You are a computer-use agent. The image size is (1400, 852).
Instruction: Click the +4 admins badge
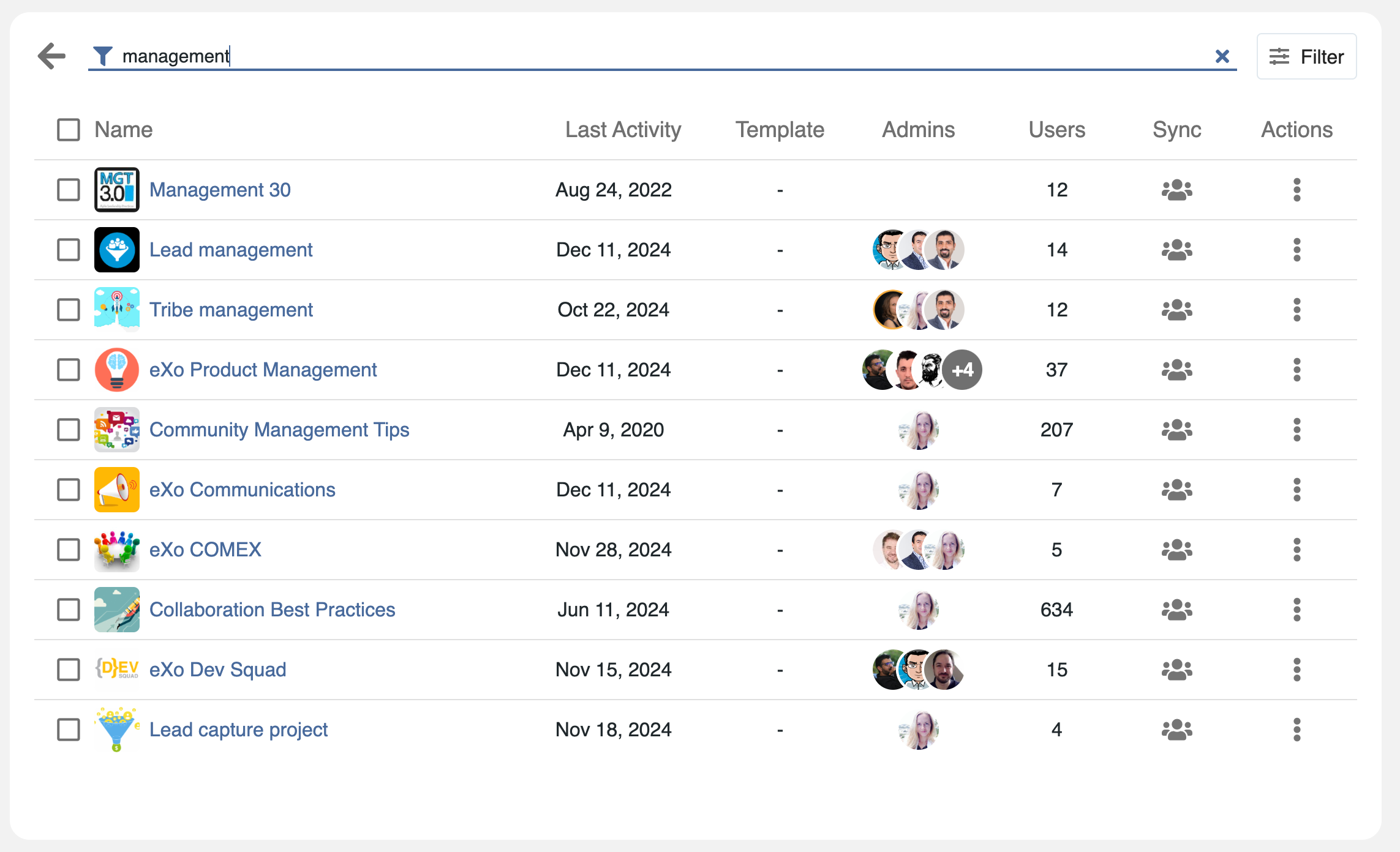962,370
